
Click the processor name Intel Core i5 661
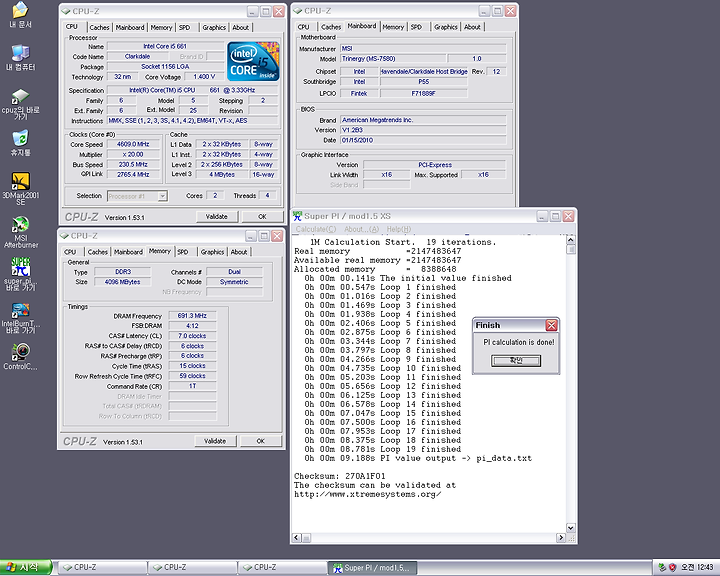click(165, 46)
